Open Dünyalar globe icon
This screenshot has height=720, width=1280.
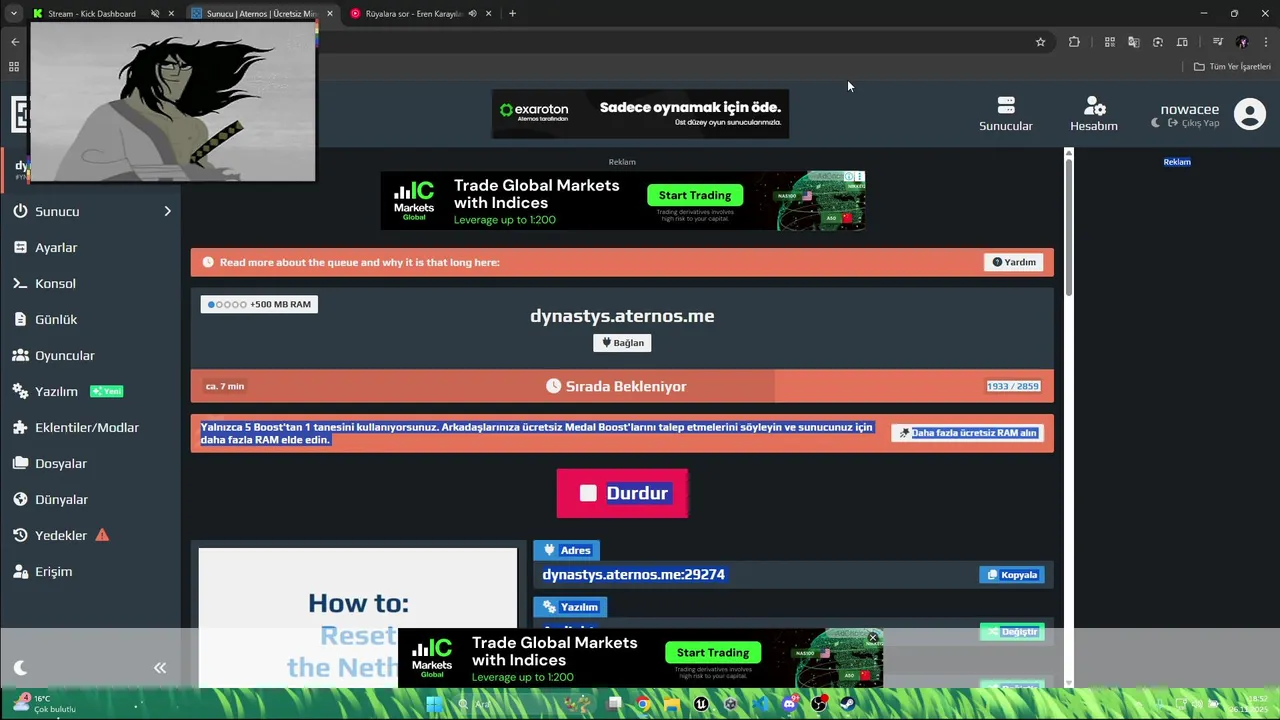(20, 499)
